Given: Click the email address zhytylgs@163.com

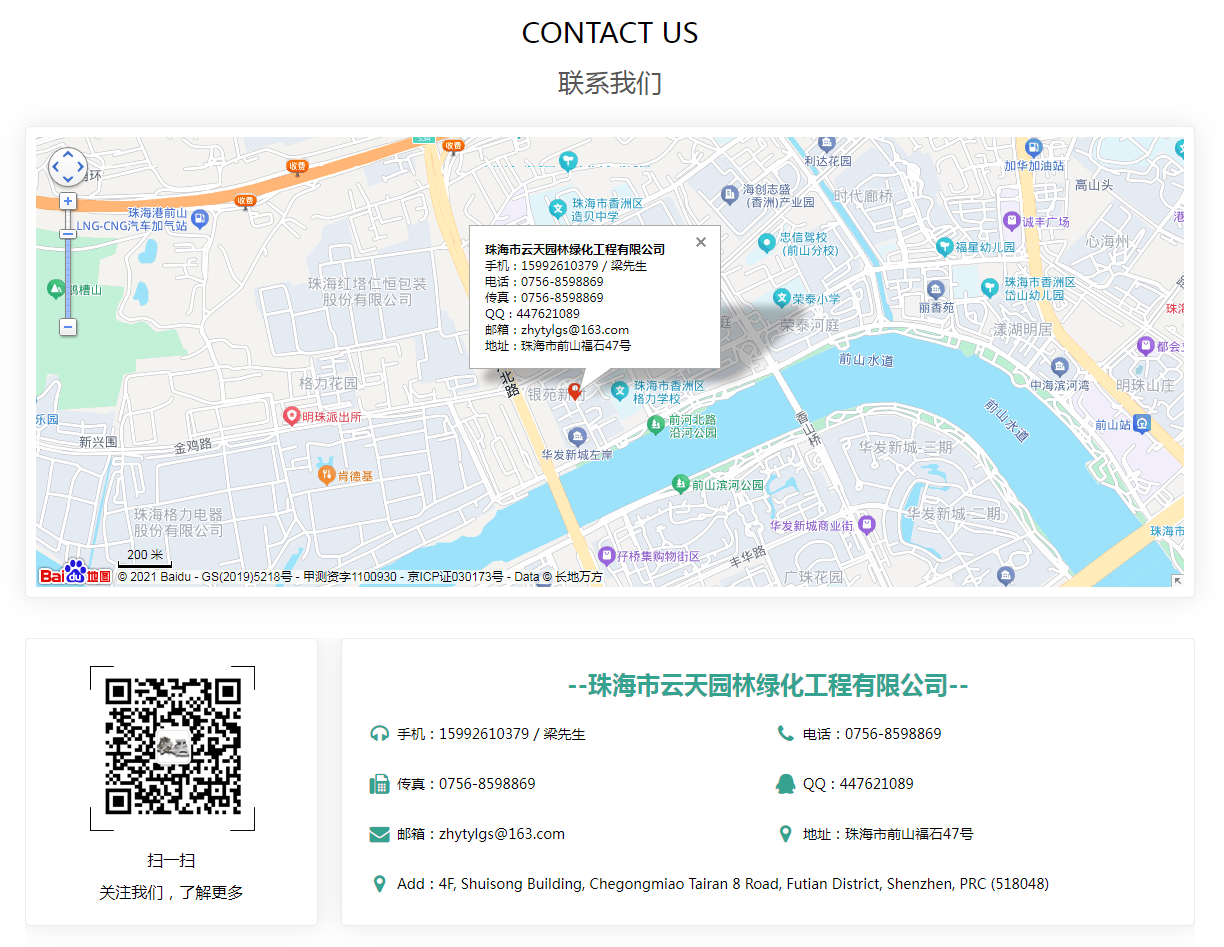Looking at the screenshot, I should click(x=502, y=834).
